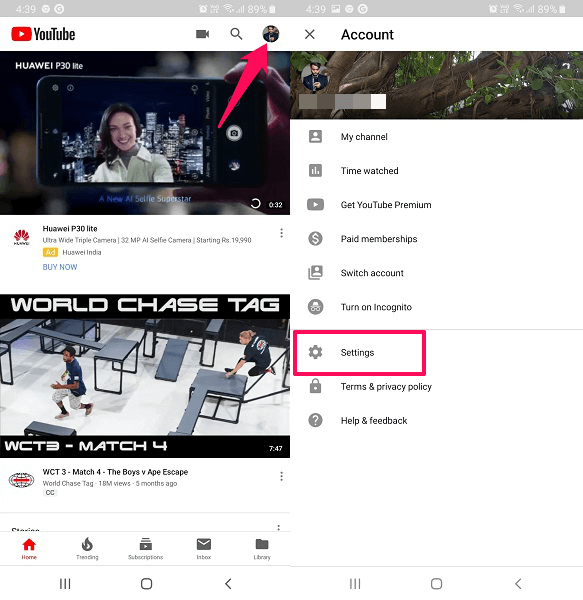Viewport: 583px width, 600px height.
Task: Tap the Paid memberships dollar icon
Action: (315, 239)
